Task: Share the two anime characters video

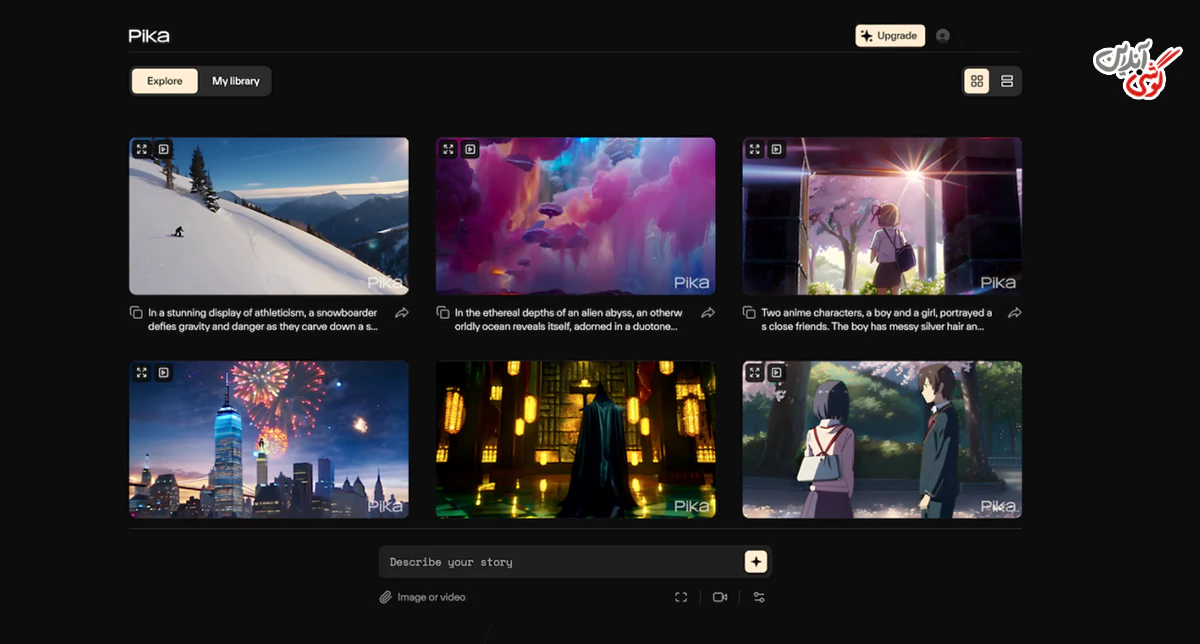Action: [x=1014, y=313]
